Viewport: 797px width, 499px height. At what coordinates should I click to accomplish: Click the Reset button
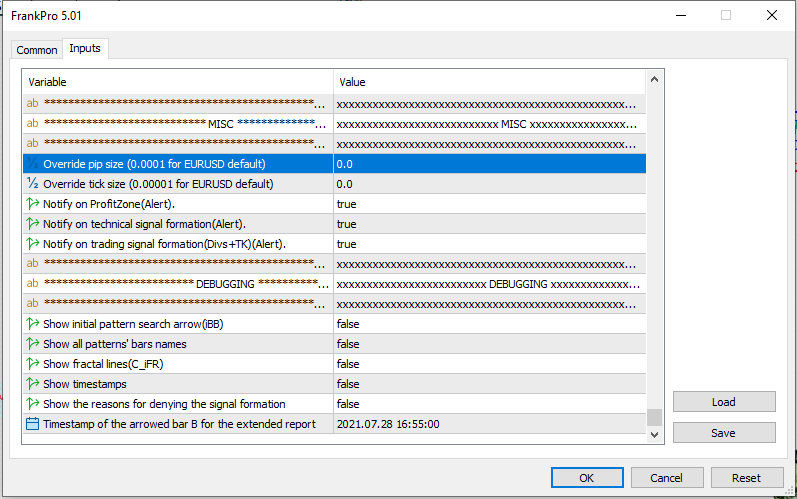pyautogui.click(x=745, y=478)
